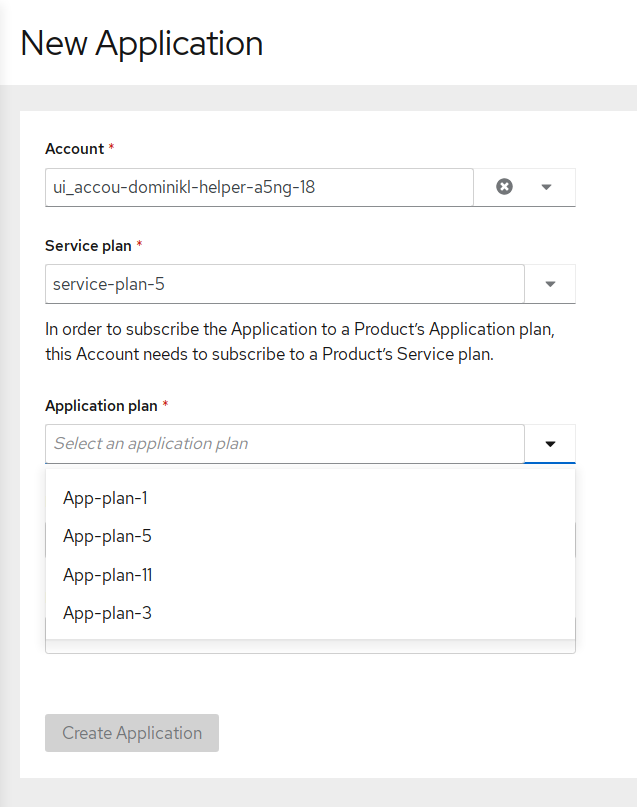
Task: Click the Application plan label
Action: pos(101,406)
